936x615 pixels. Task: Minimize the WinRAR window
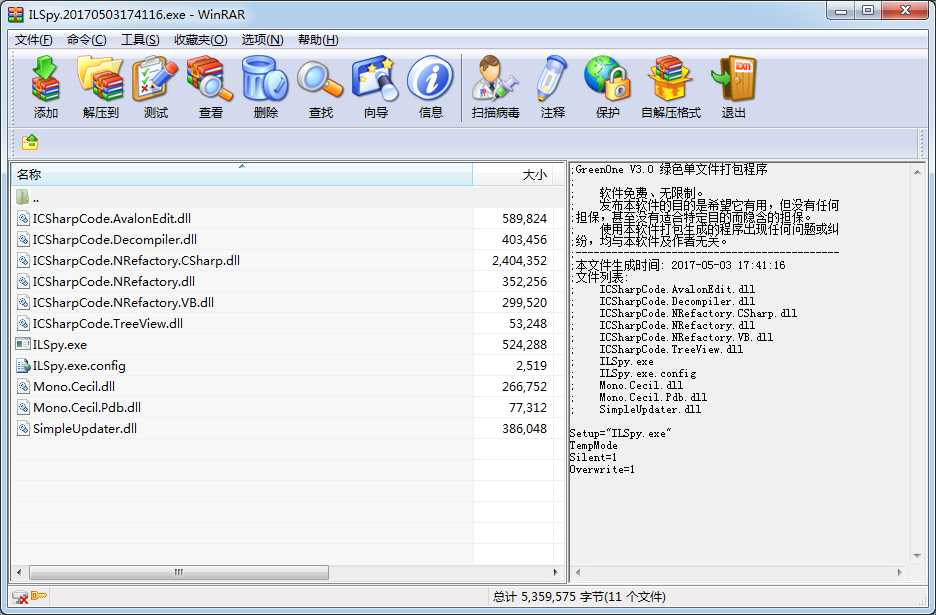click(x=841, y=11)
